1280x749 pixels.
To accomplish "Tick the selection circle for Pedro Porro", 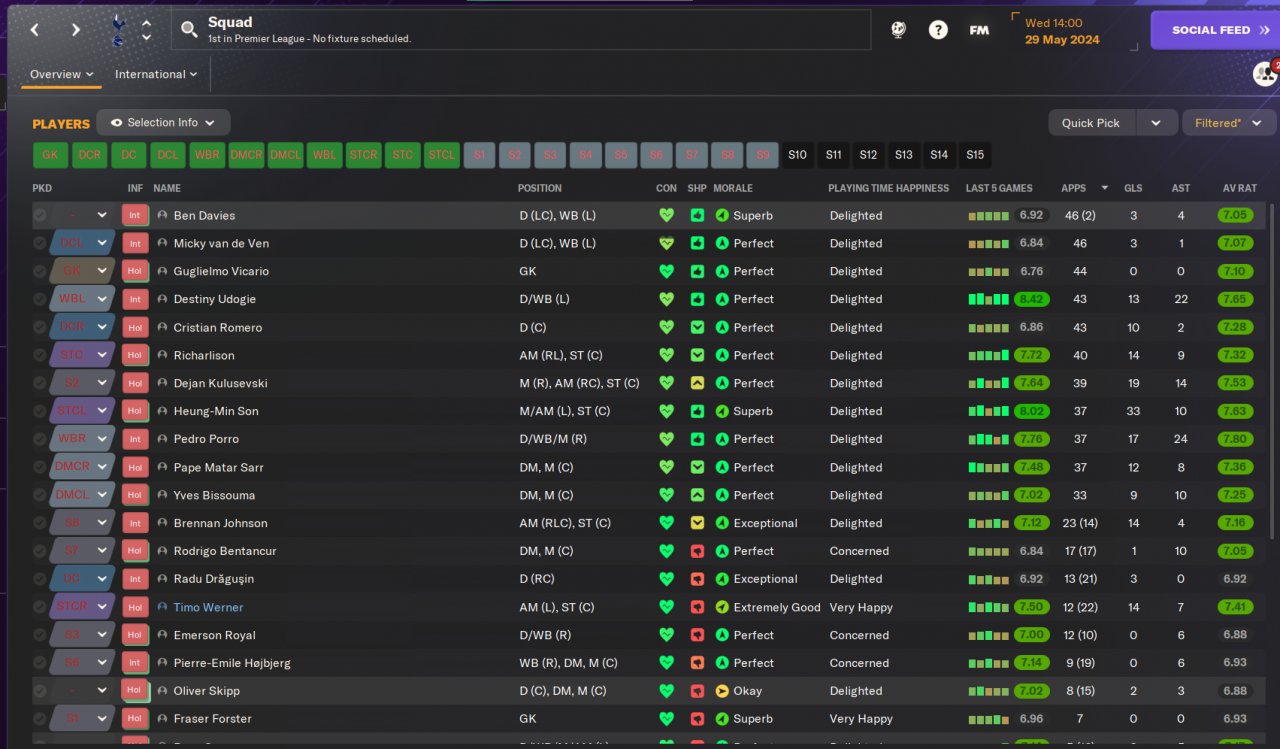I will pos(40,439).
